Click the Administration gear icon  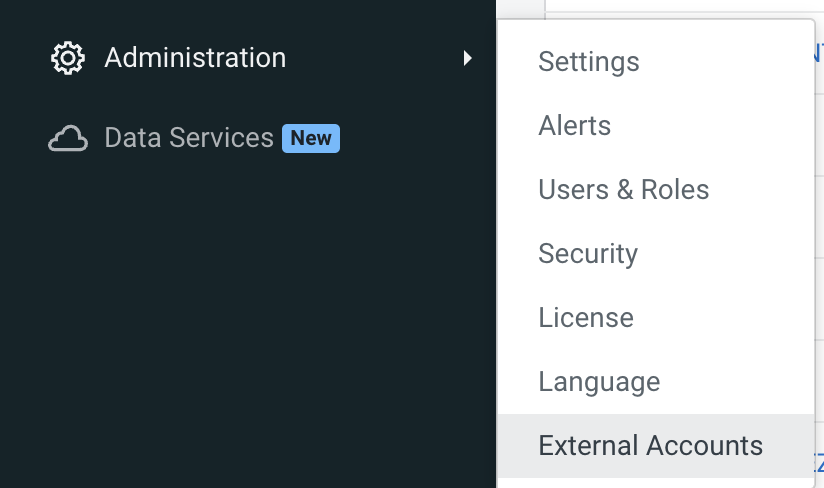(x=67, y=58)
